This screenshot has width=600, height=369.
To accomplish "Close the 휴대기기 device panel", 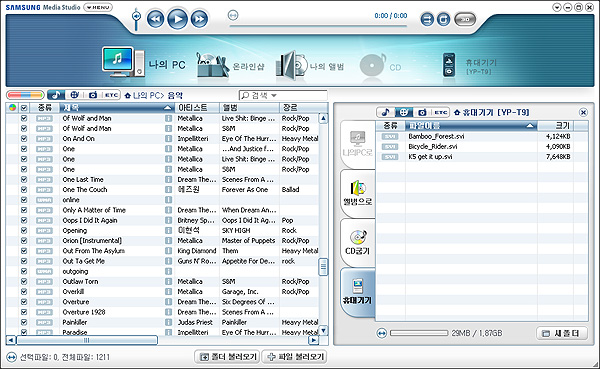I will pyautogui.click(x=583, y=112).
